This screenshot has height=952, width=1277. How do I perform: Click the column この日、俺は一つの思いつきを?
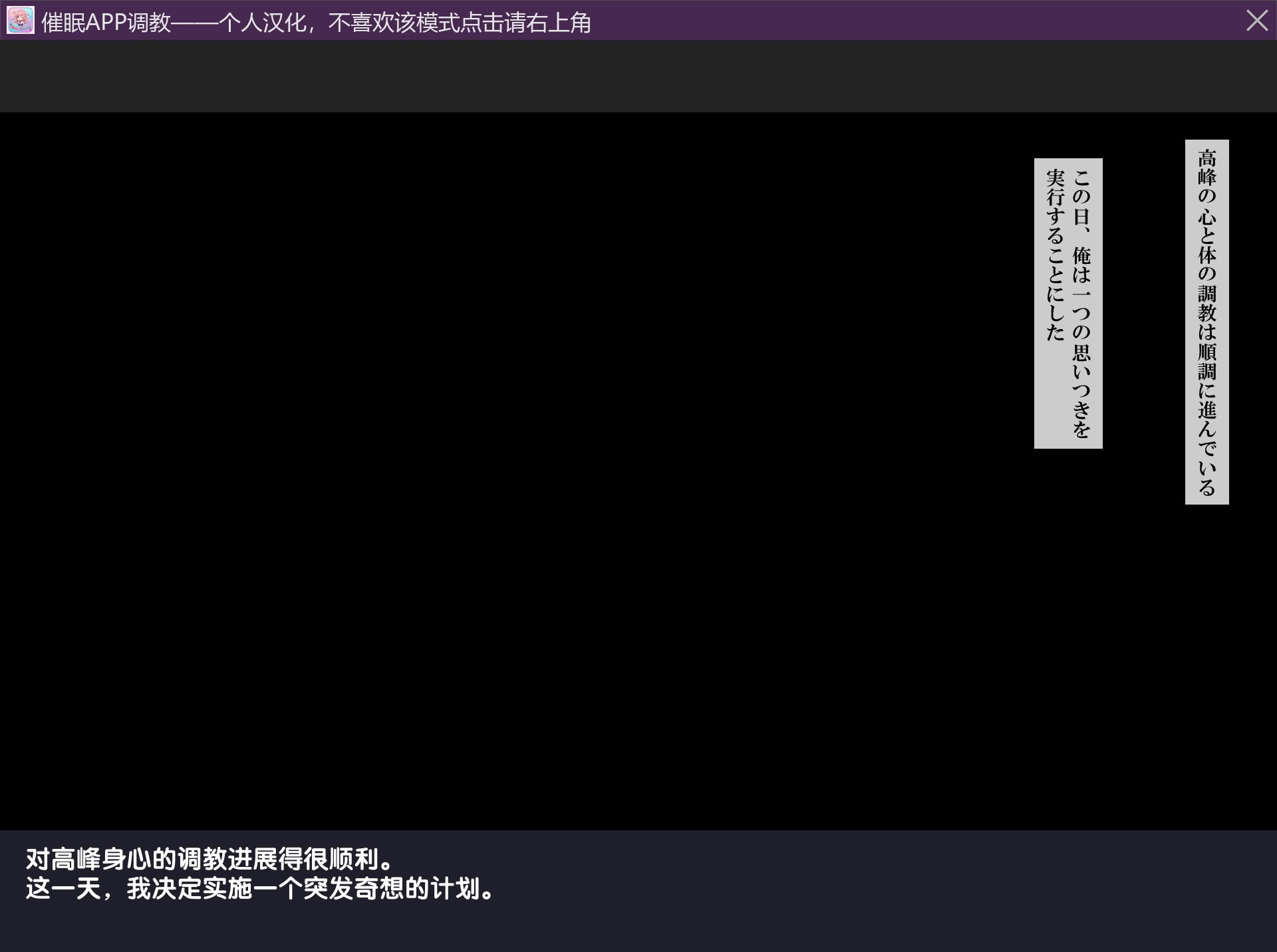pos(1082,303)
